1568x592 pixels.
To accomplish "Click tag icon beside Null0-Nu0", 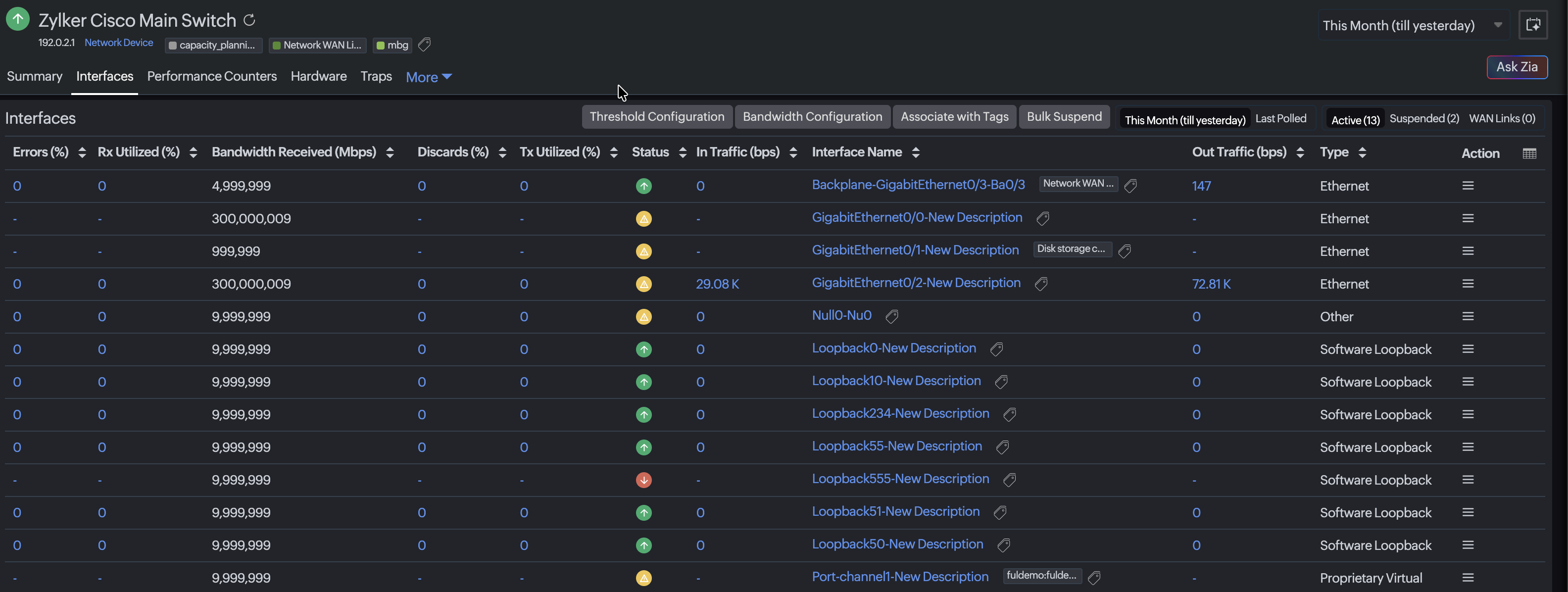I will click(x=892, y=316).
